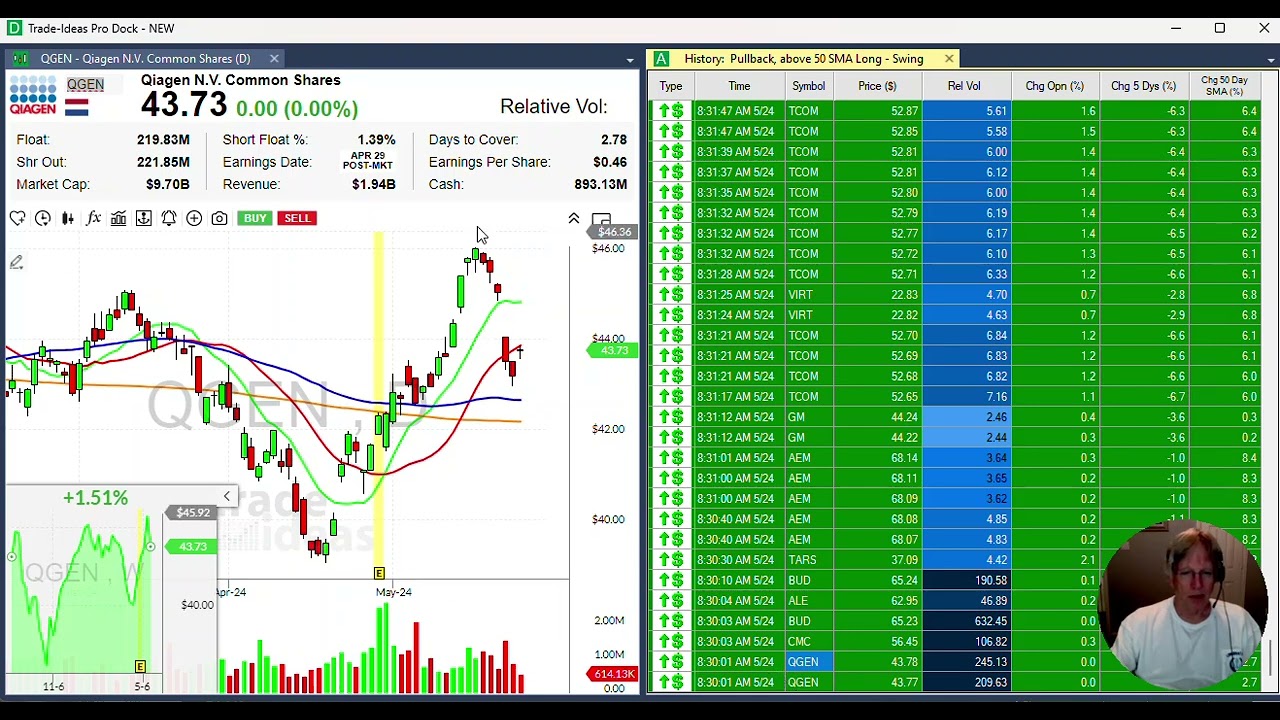Click the circled plus icon in chart toolbar
Viewport: 1280px width, 720px height.
(194, 218)
